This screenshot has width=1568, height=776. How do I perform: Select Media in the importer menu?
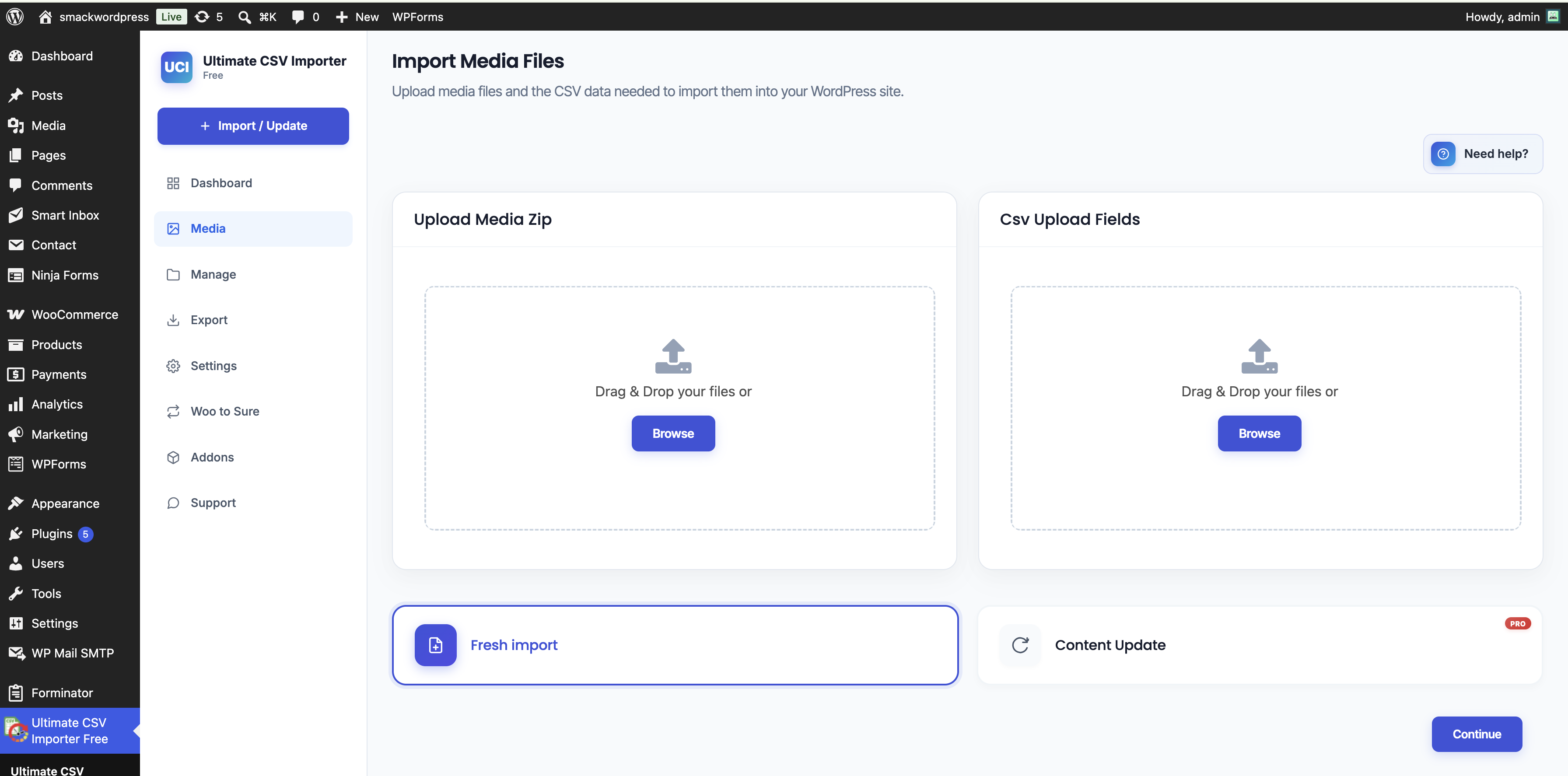pos(253,229)
